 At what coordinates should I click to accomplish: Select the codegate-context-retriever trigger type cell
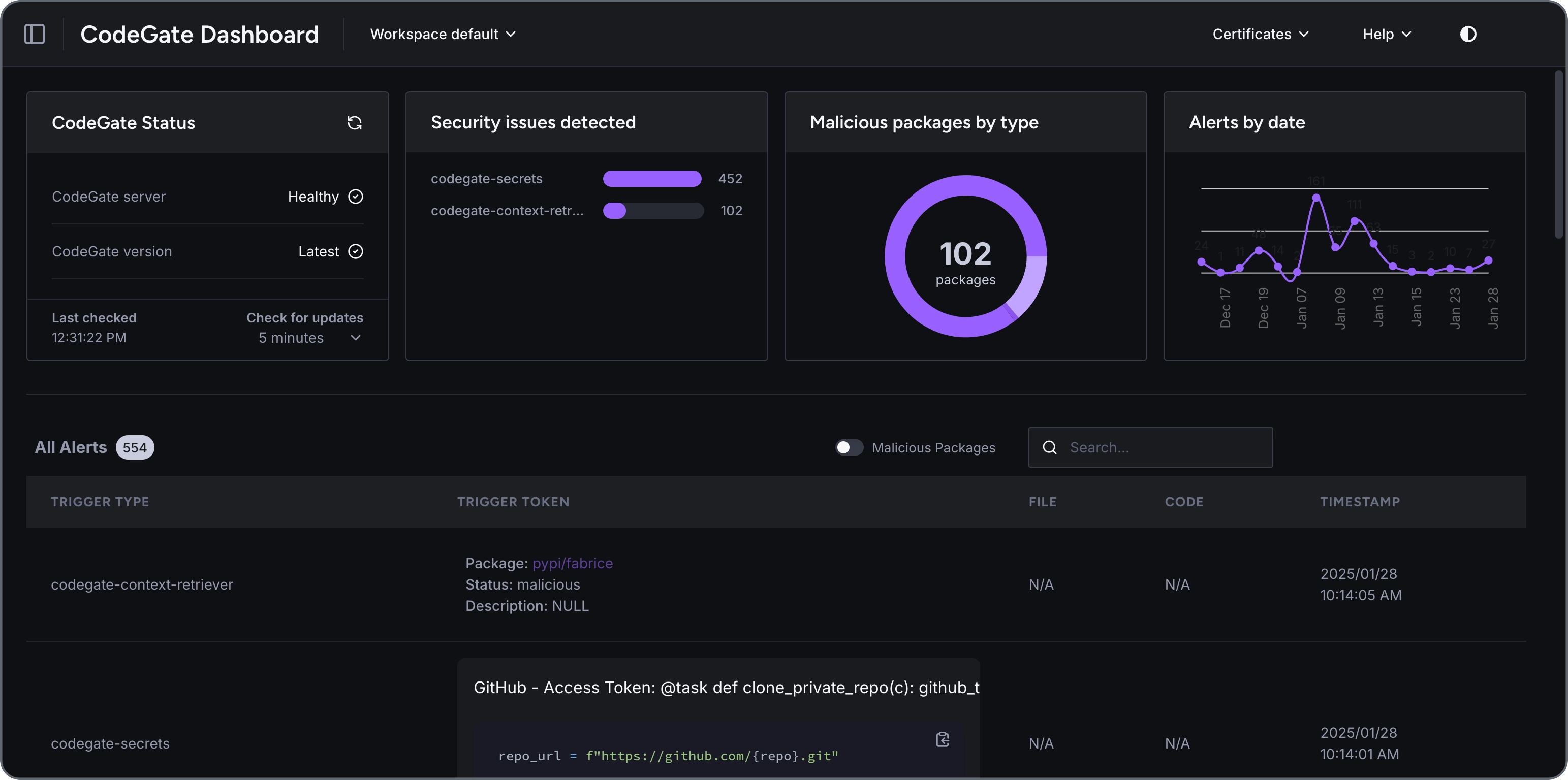(x=142, y=584)
